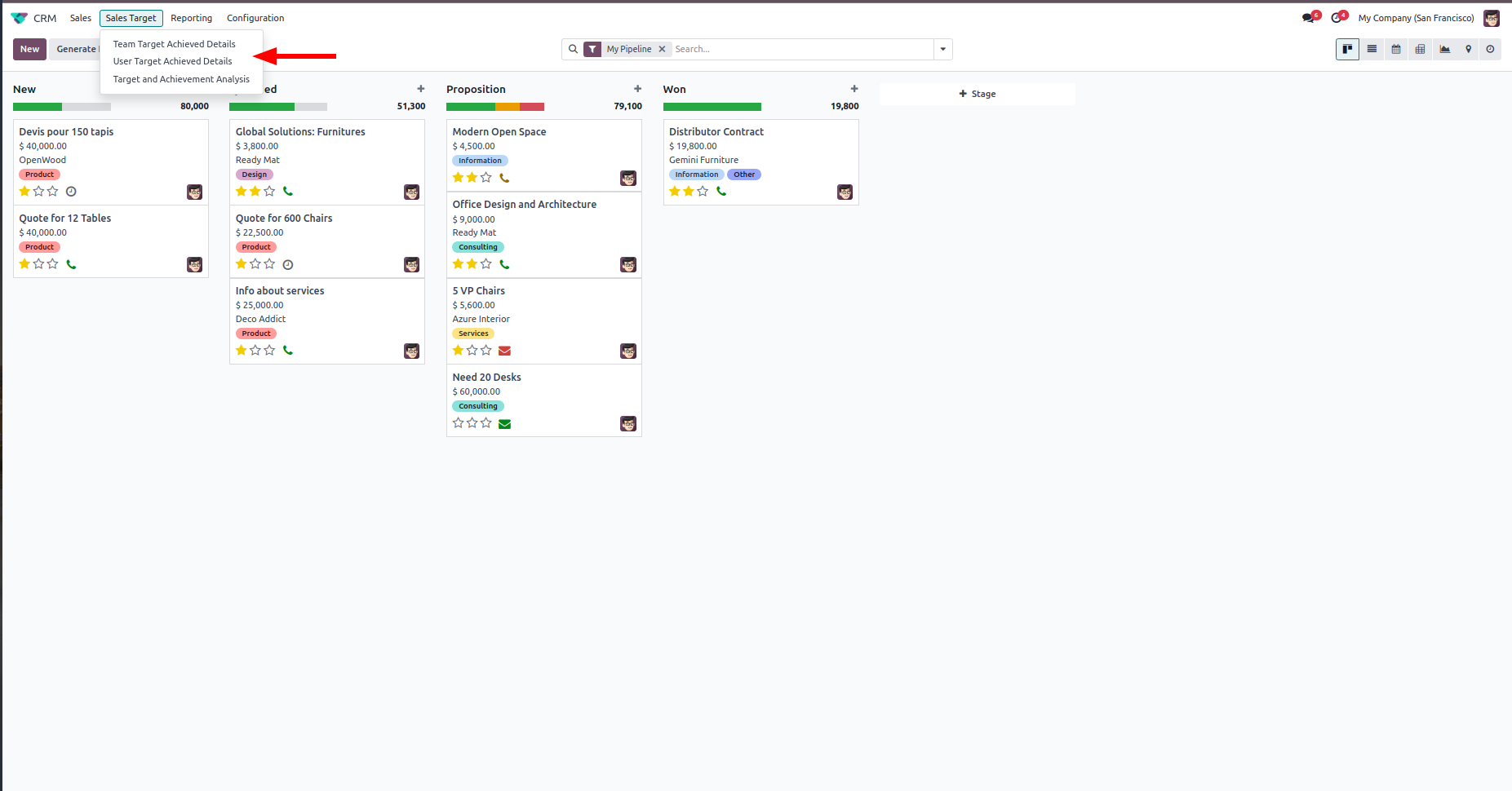Screen dimensions: 1512x791
Task: Switch to Kanban view
Action: click(x=1347, y=49)
